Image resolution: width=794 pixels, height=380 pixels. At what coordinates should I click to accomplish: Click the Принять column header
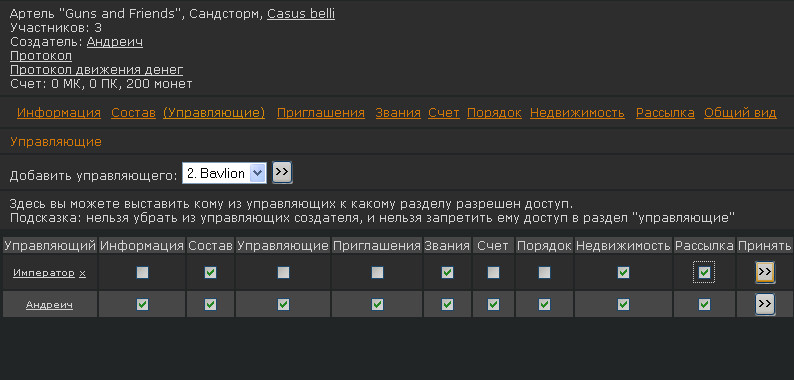tap(765, 246)
